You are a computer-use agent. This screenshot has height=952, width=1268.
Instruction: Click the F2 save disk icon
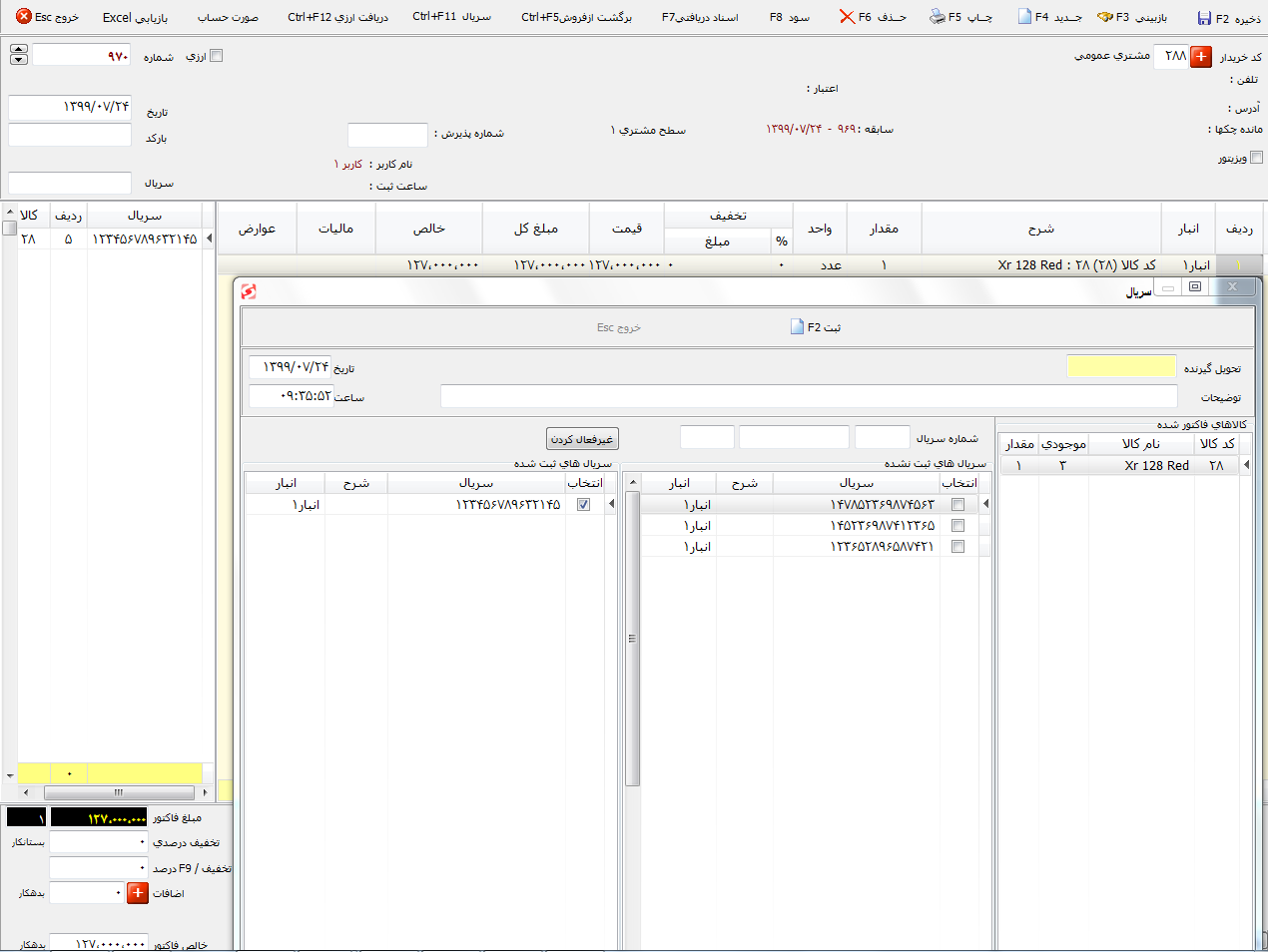(1204, 18)
